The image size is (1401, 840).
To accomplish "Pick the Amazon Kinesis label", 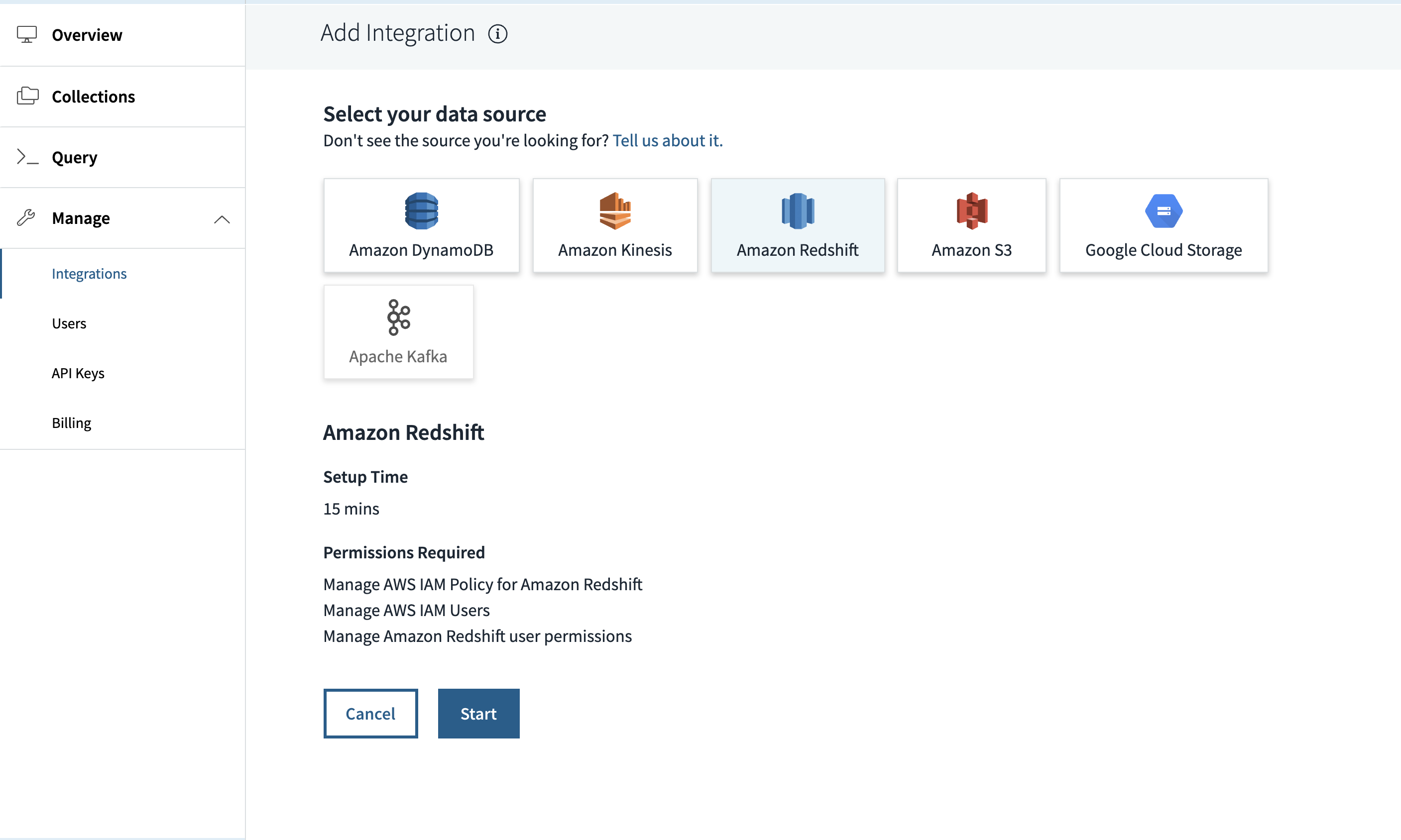I will [615, 250].
